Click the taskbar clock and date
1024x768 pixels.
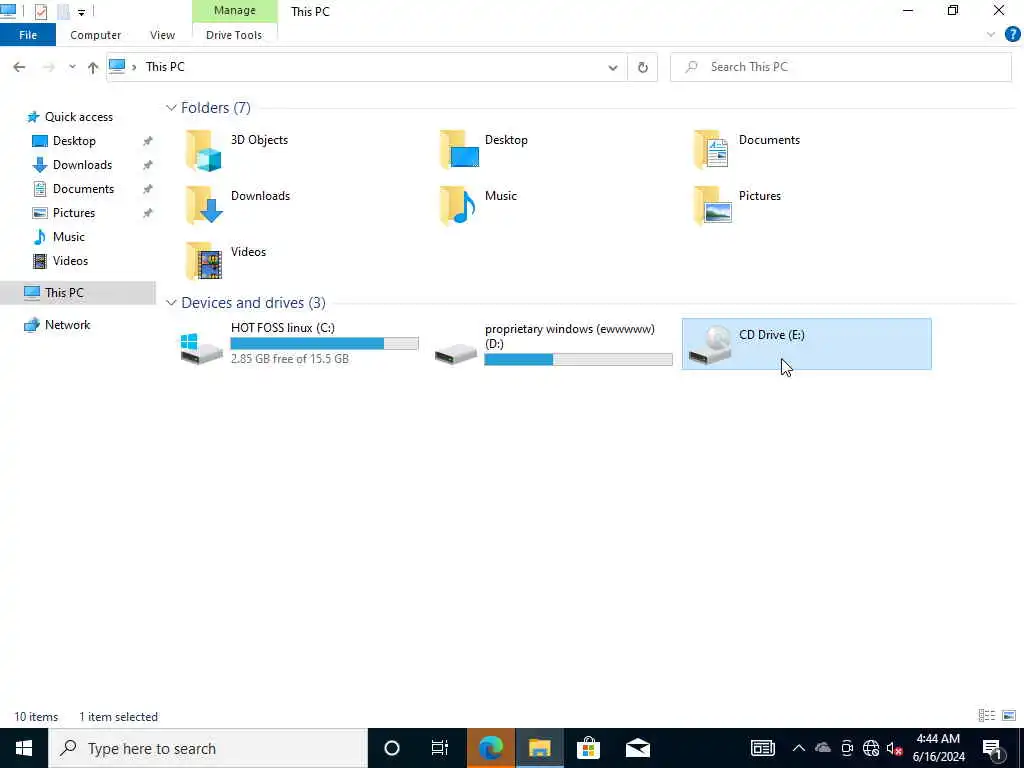coord(938,748)
